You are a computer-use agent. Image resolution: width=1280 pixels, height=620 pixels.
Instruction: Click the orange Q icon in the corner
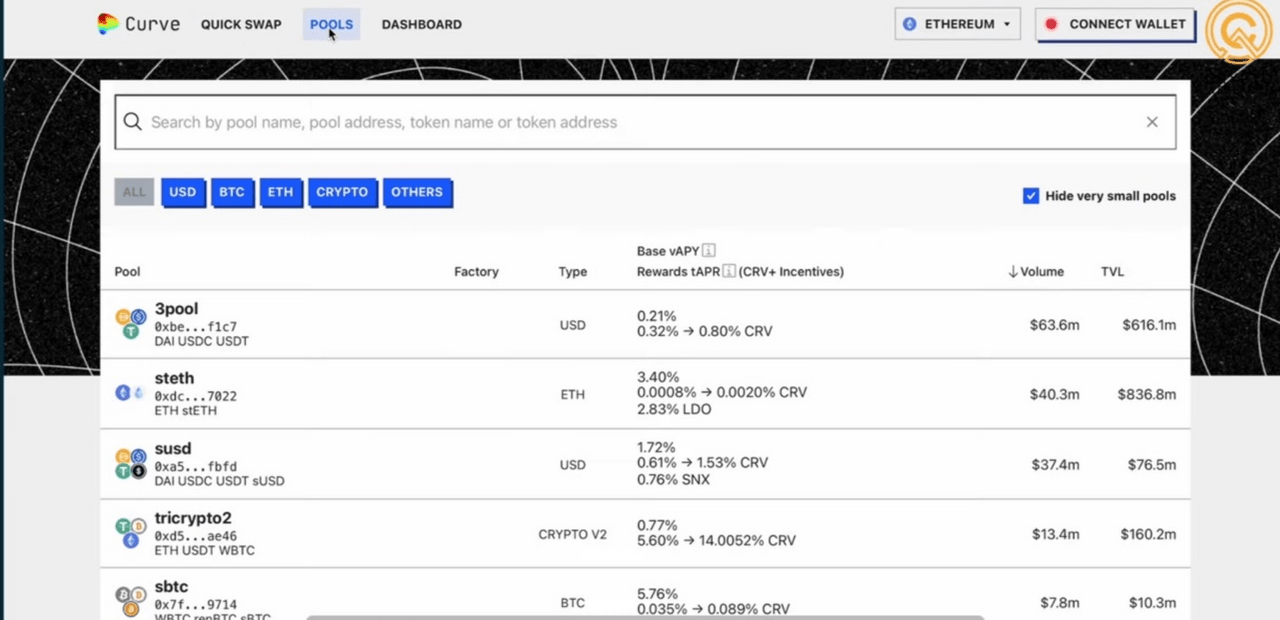(1239, 32)
